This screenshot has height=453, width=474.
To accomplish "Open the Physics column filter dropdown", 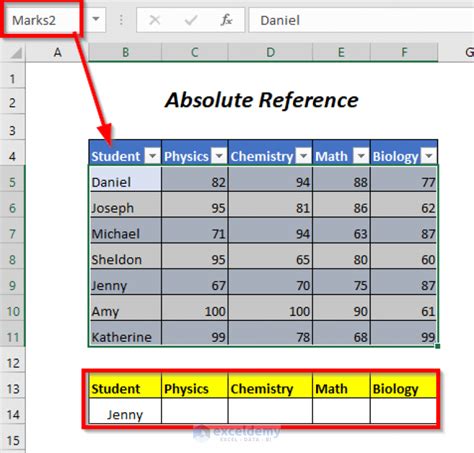I will pos(219,156).
